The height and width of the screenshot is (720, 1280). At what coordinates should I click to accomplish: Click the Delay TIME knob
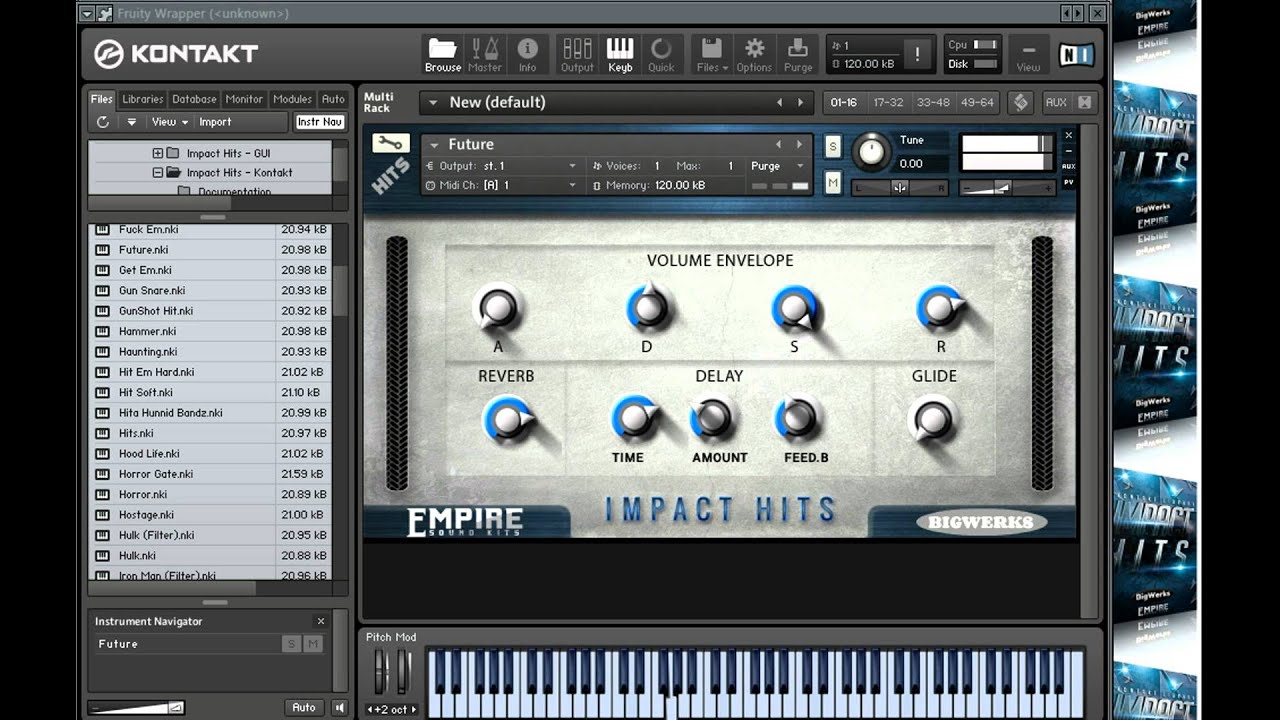pyautogui.click(x=635, y=419)
